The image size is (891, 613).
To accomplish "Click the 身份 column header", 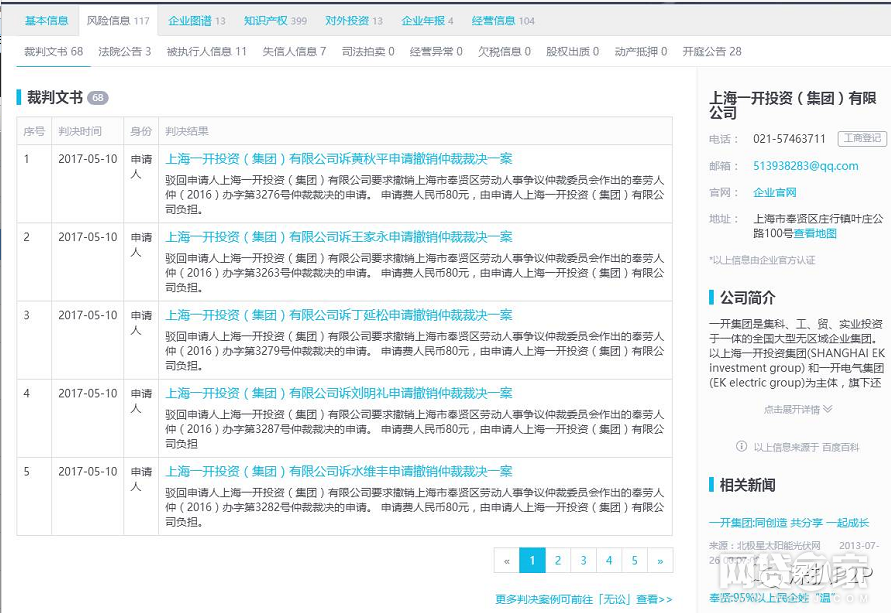I will (x=141, y=131).
